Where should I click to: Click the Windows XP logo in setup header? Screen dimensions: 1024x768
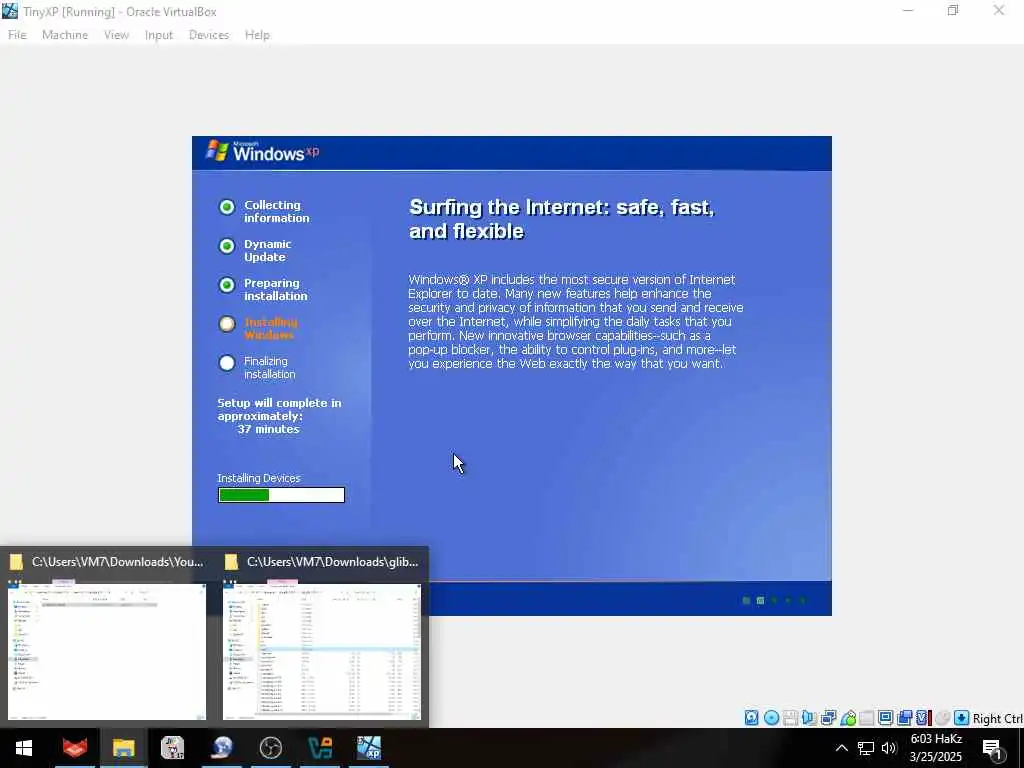point(263,151)
